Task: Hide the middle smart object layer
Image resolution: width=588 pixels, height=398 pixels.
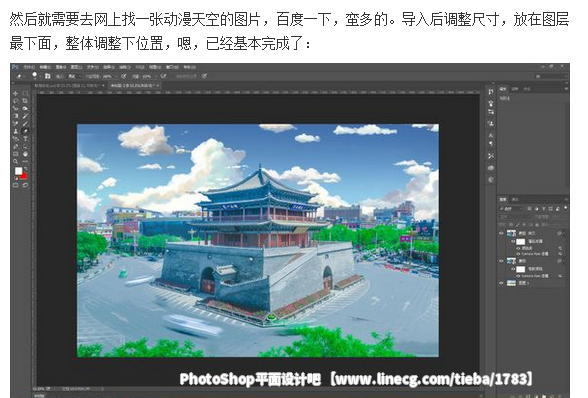Action: [x=501, y=261]
